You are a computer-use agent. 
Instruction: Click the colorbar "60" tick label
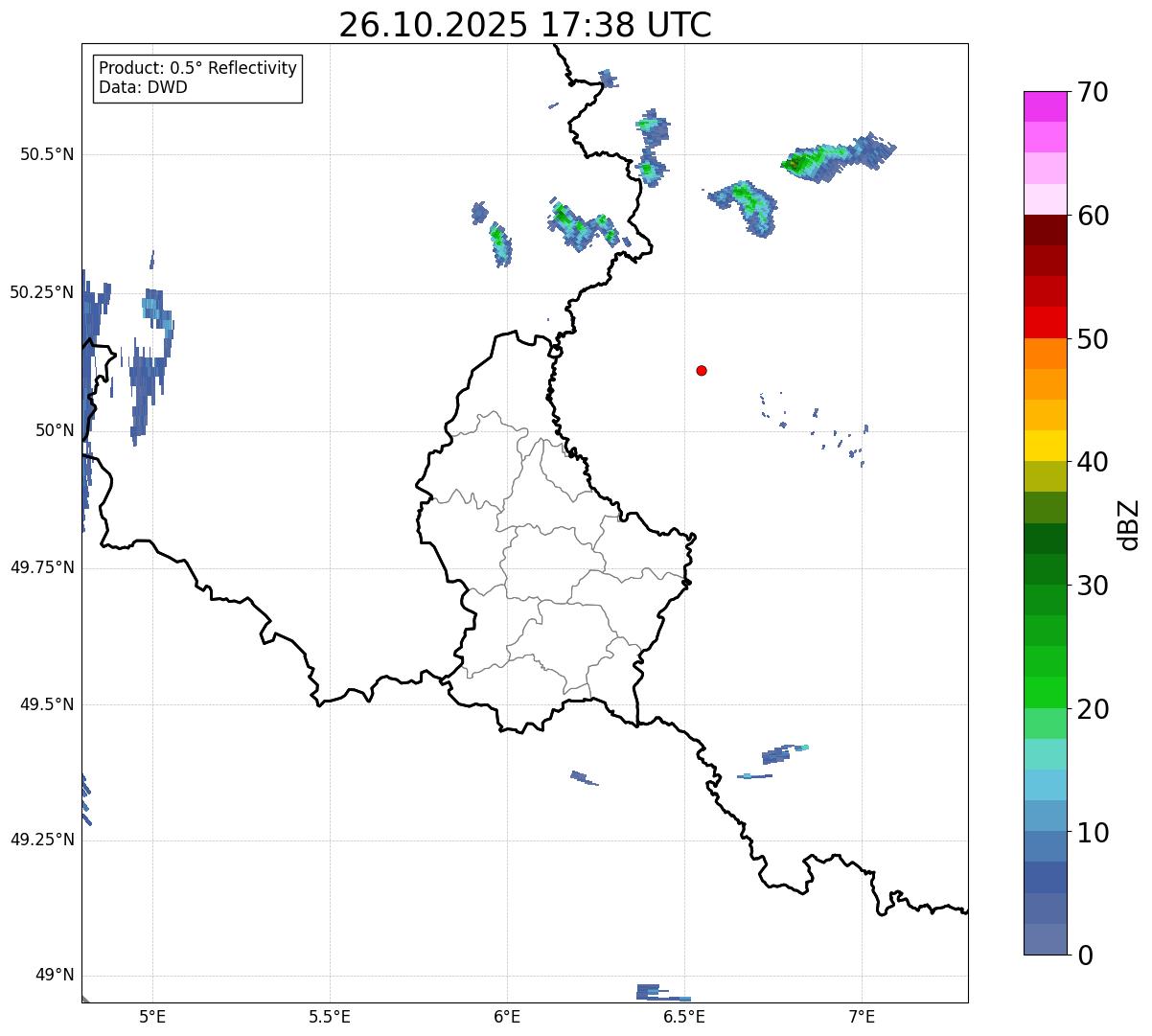1093,216
